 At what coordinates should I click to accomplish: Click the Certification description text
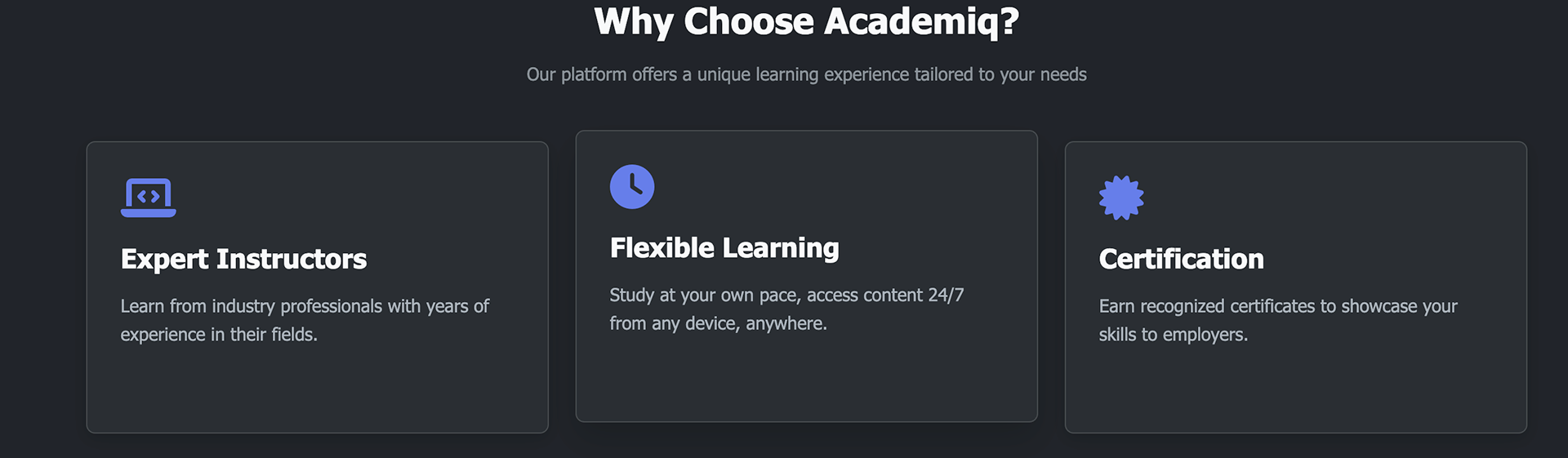click(1277, 320)
